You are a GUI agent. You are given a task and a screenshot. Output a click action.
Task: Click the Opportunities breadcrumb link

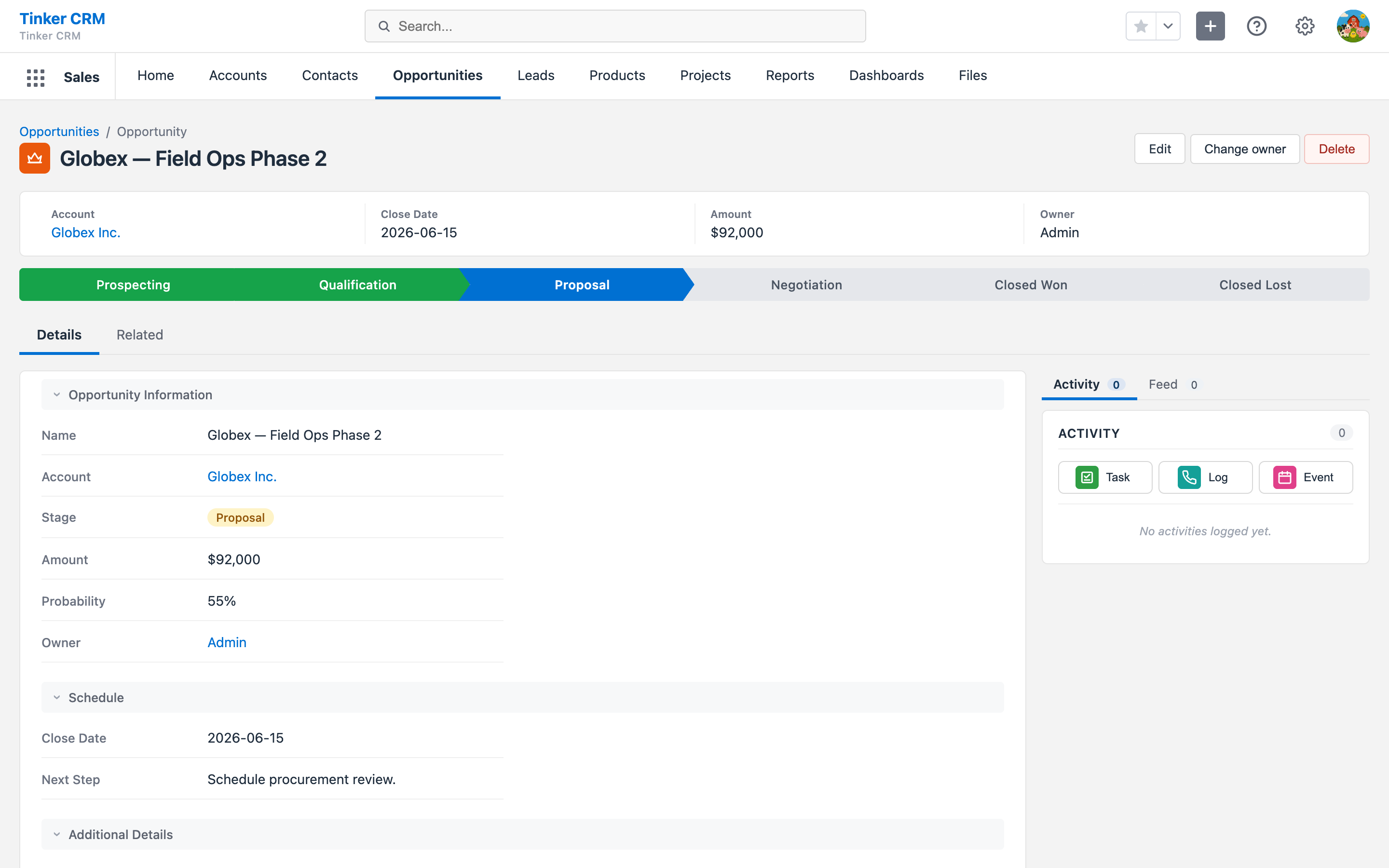pyautogui.click(x=59, y=132)
